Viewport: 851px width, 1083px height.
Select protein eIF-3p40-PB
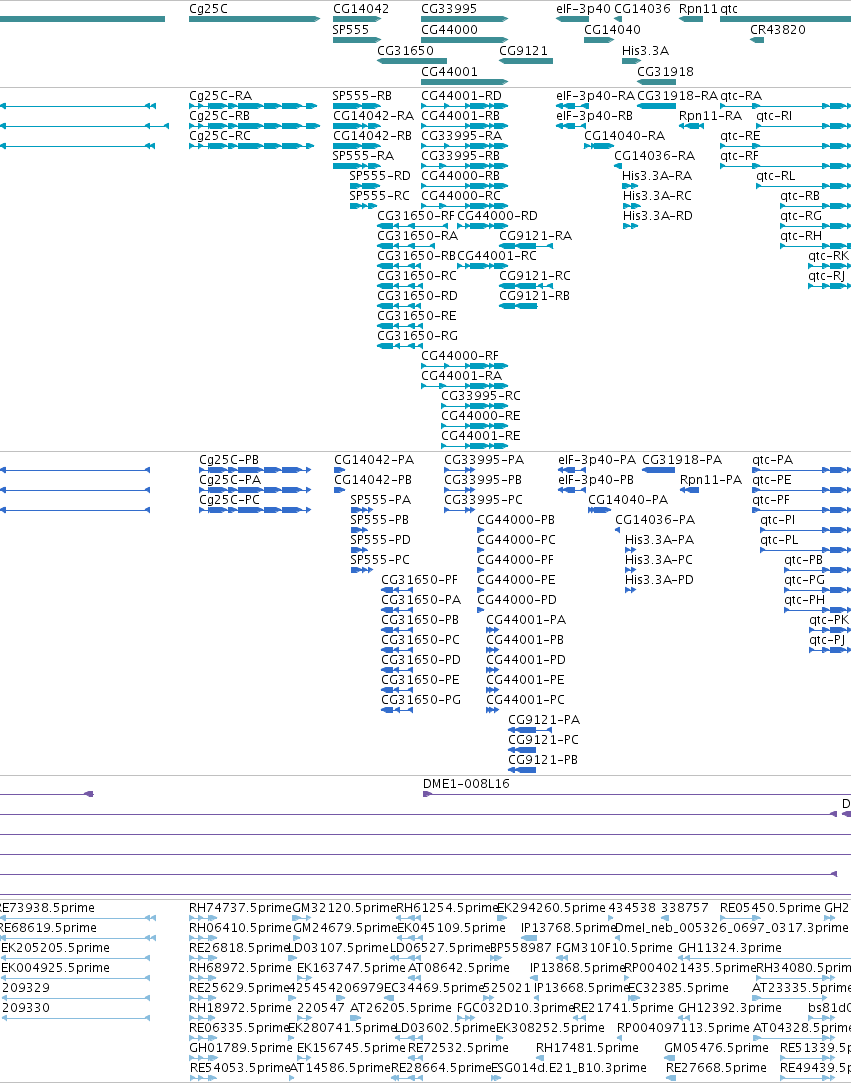[x=596, y=479]
